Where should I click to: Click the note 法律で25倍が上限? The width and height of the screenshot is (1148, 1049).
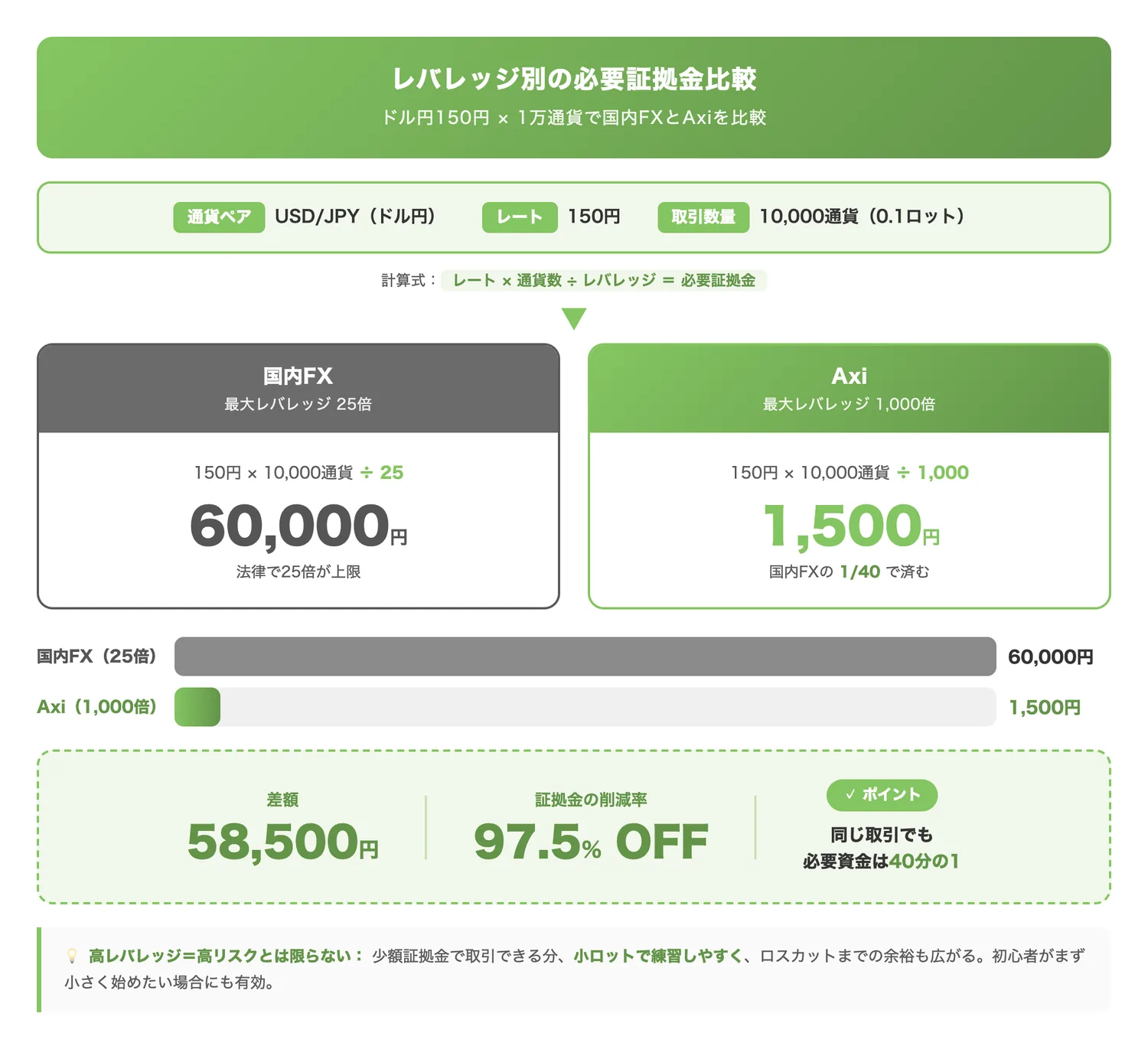click(298, 572)
